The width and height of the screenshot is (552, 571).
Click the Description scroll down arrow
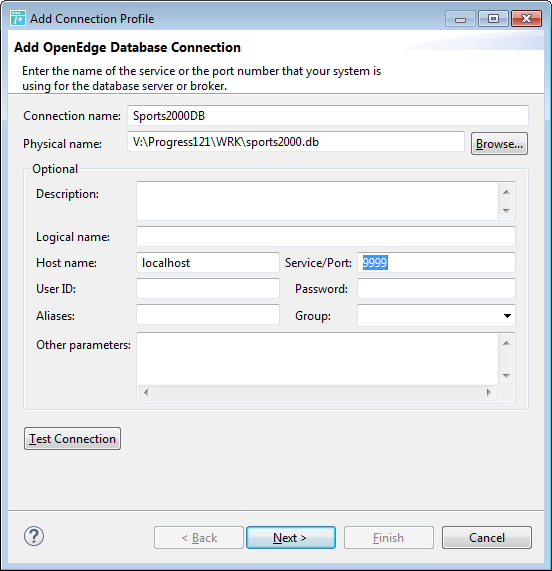(x=506, y=210)
